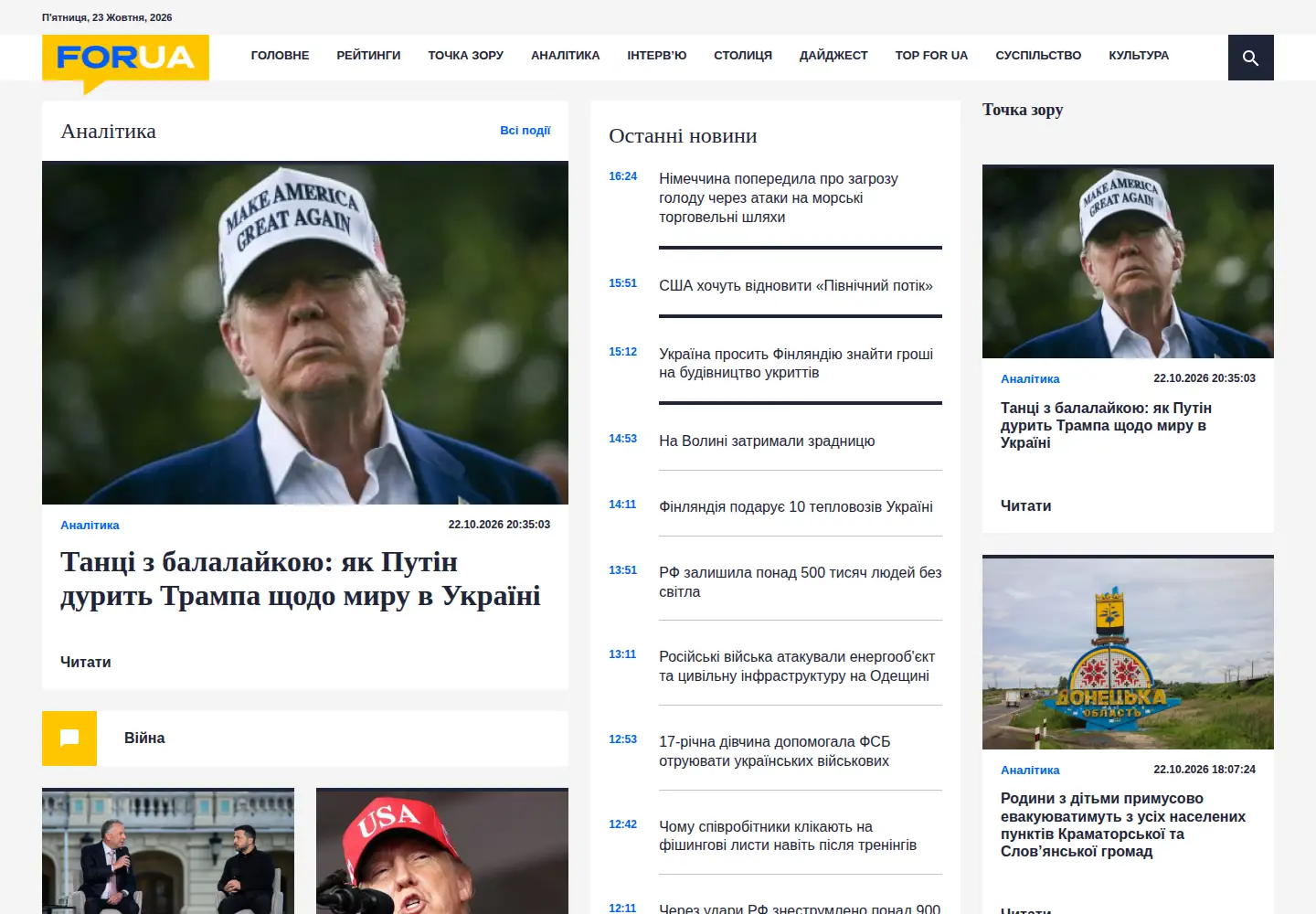Open headline Танці з балалайкою in main card
Image resolution: width=1316 pixels, height=914 pixels.
(x=301, y=579)
